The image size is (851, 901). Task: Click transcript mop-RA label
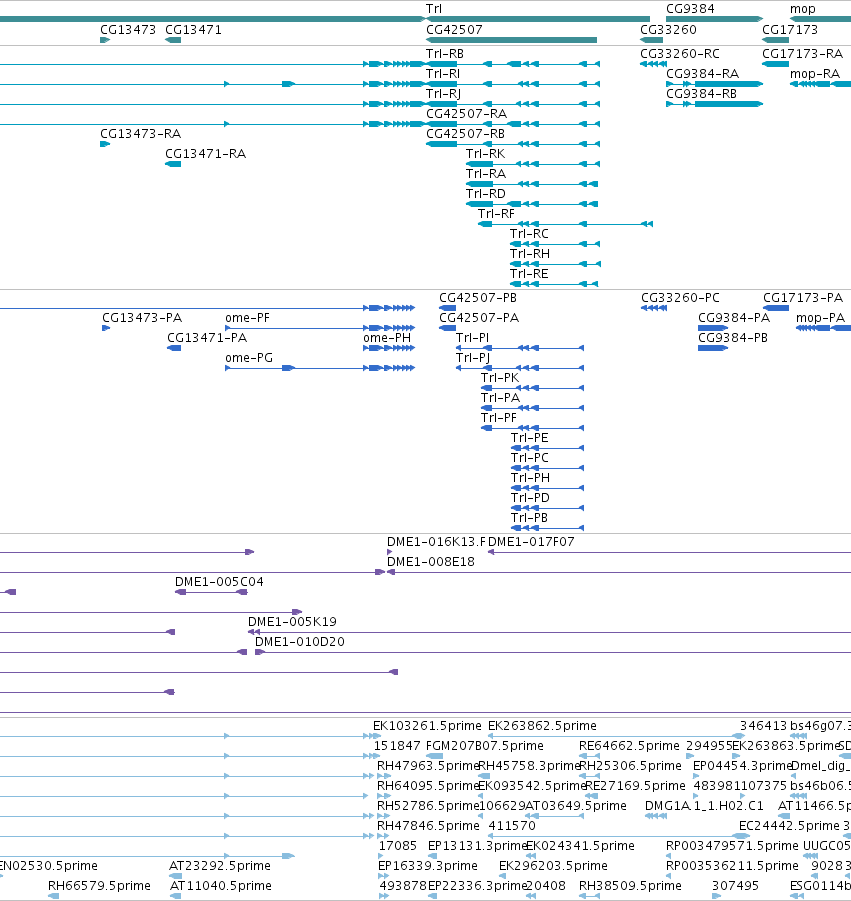click(x=815, y=74)
